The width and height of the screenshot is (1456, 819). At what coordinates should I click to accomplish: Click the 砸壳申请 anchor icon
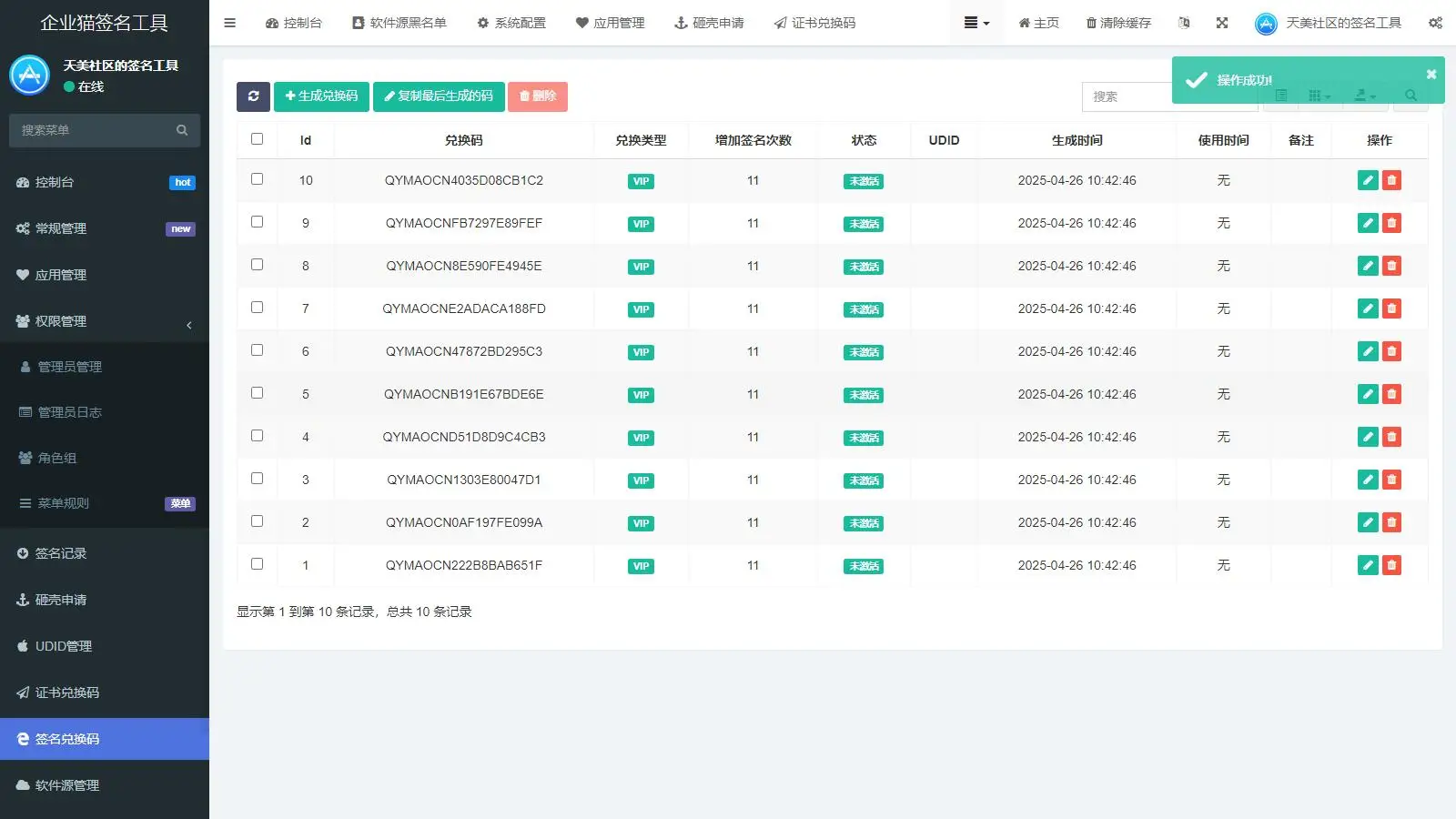coord(678,23)
